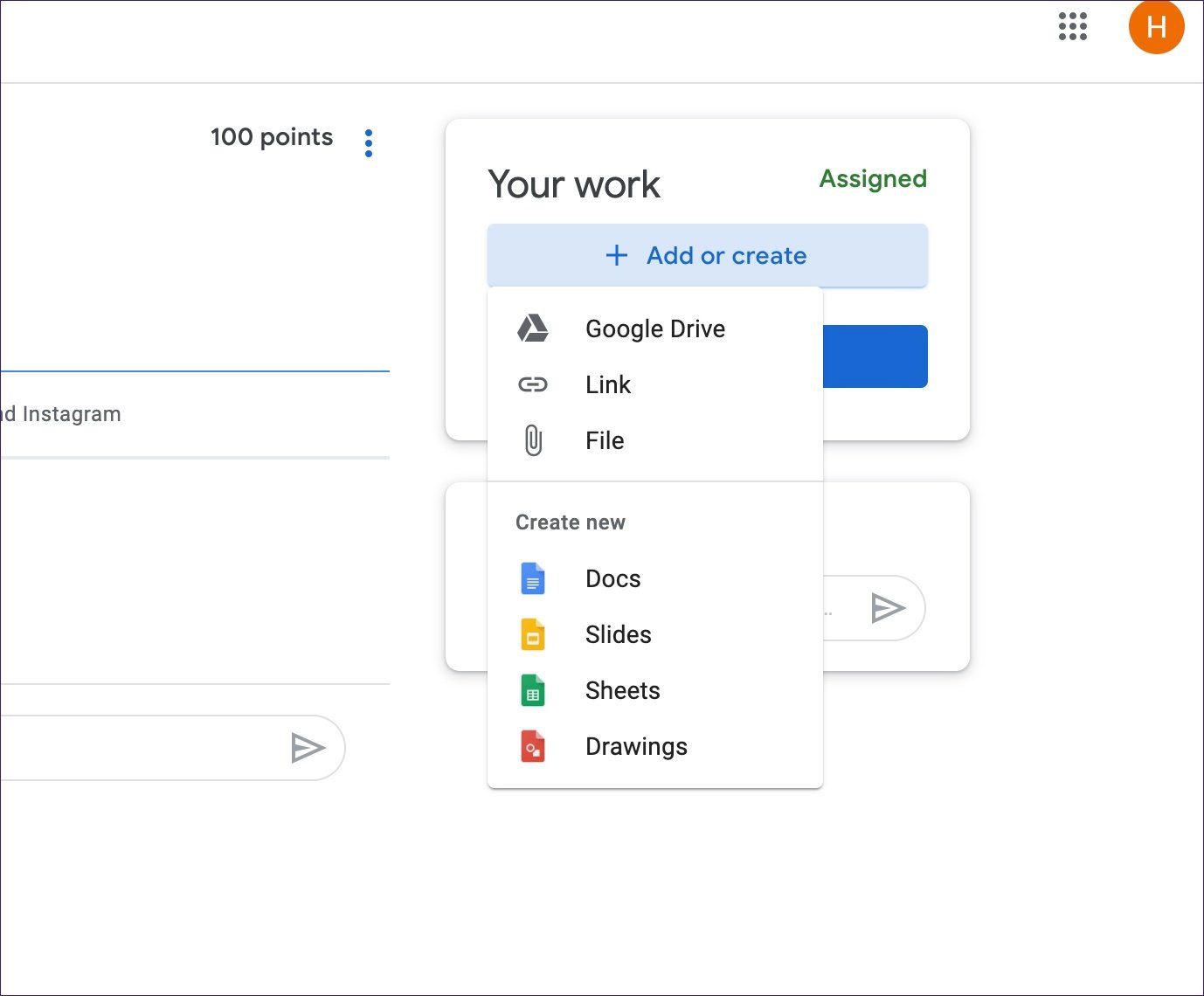Click the blue Docs icon

point(533,578)
